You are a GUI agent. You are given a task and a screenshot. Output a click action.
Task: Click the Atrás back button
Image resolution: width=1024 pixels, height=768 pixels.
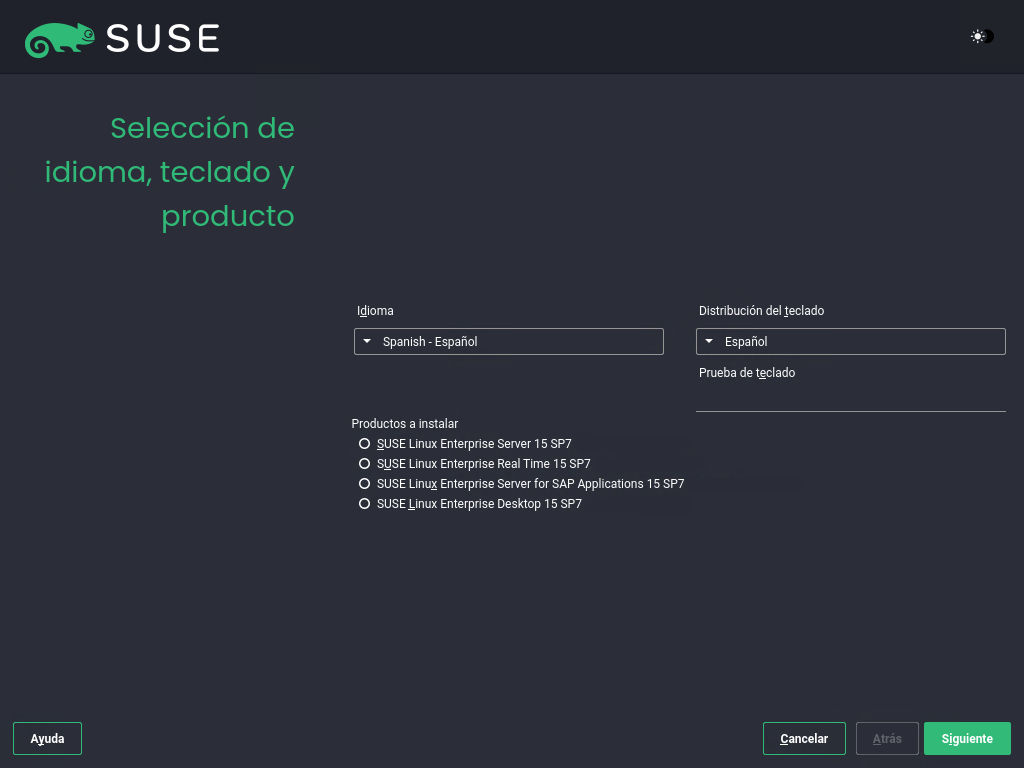click(887, 739)
